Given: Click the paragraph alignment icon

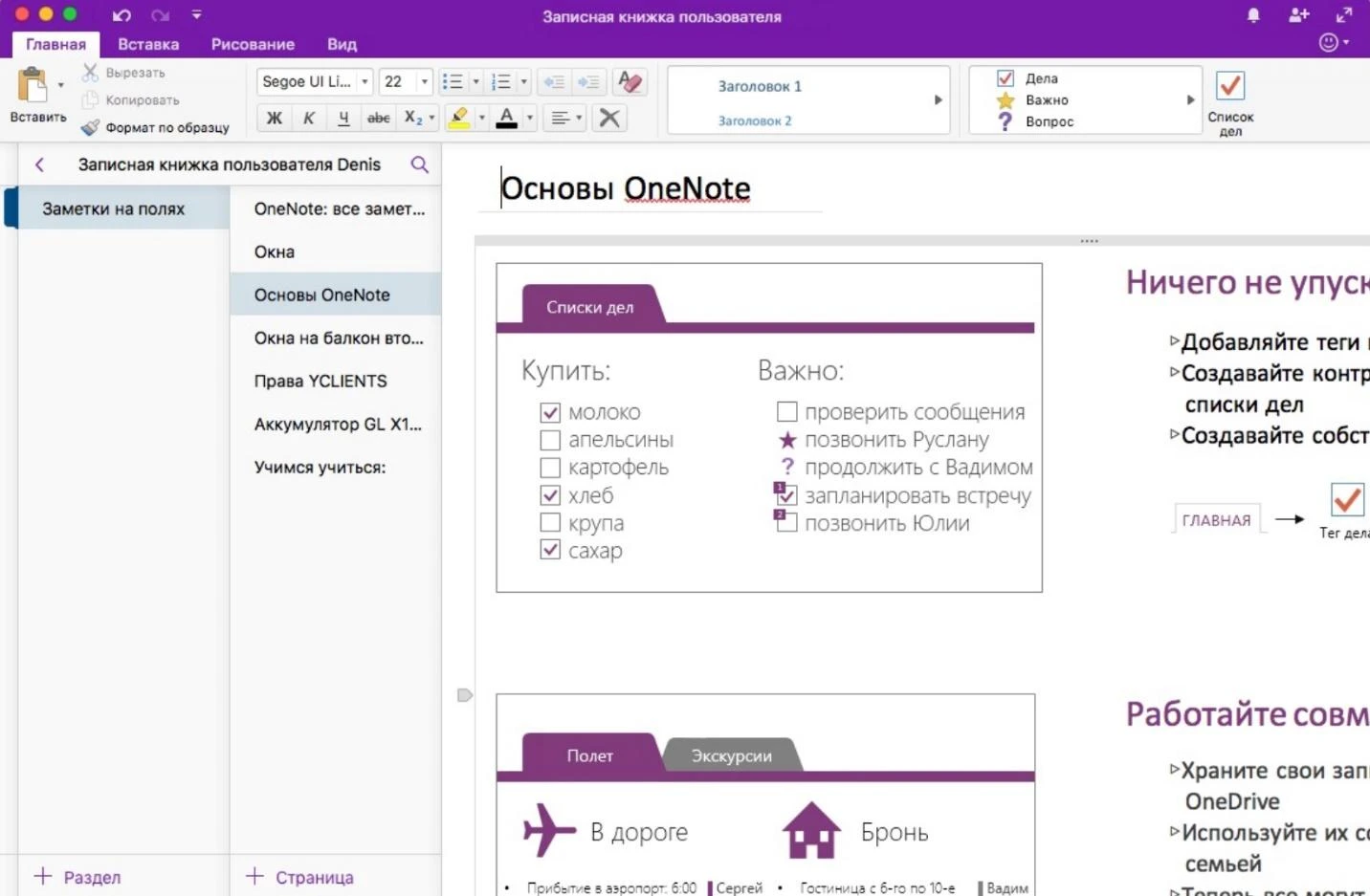Looking at the screenshot, I should (561, 118).
